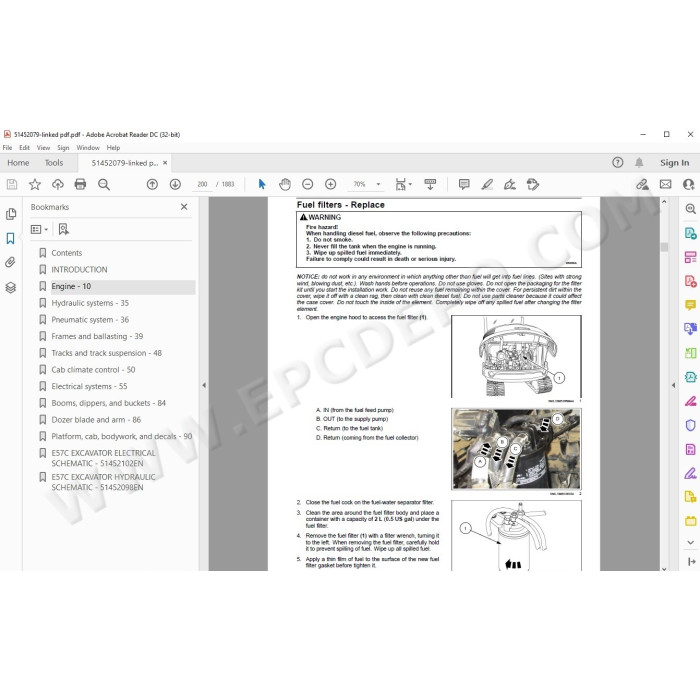Click the Share link icon
The width and height of the screenshot is (700, 700).
click(x=642, y=184)
